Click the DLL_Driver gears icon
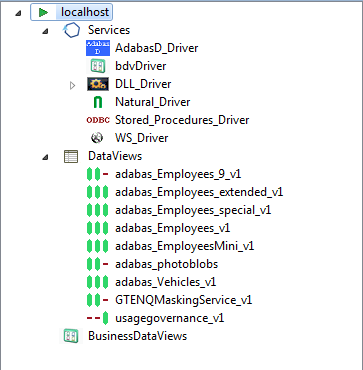 tap(98, 84)
